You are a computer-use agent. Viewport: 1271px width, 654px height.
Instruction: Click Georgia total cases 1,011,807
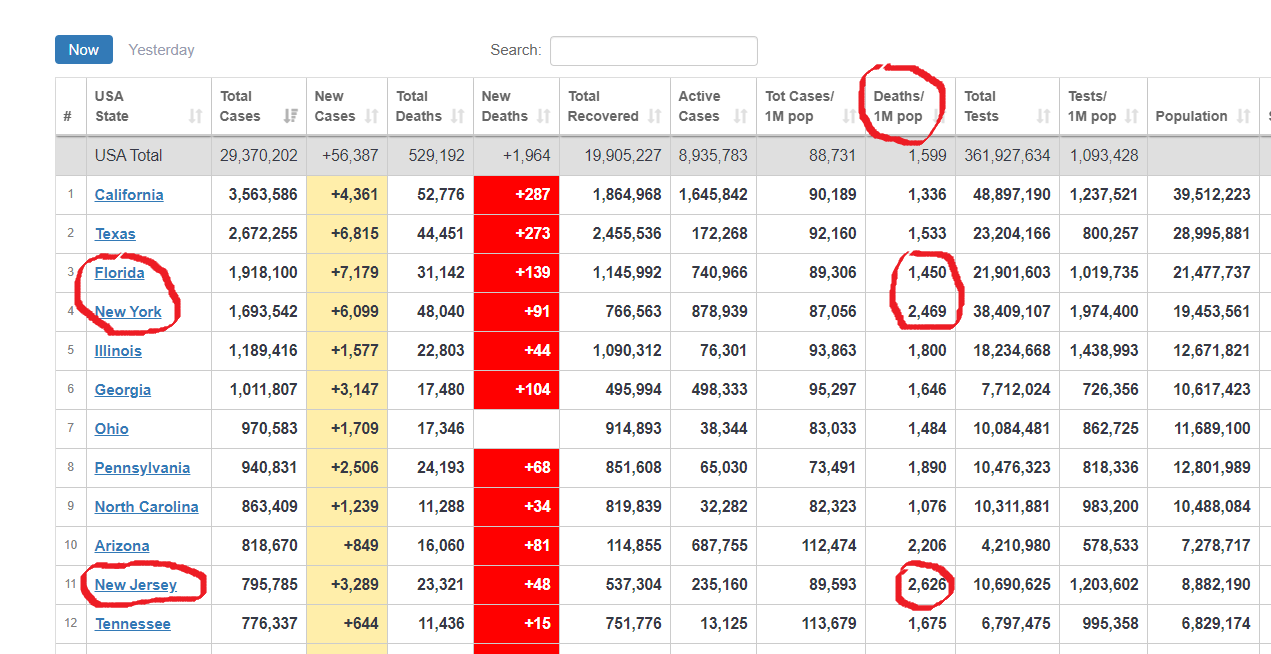263,390
